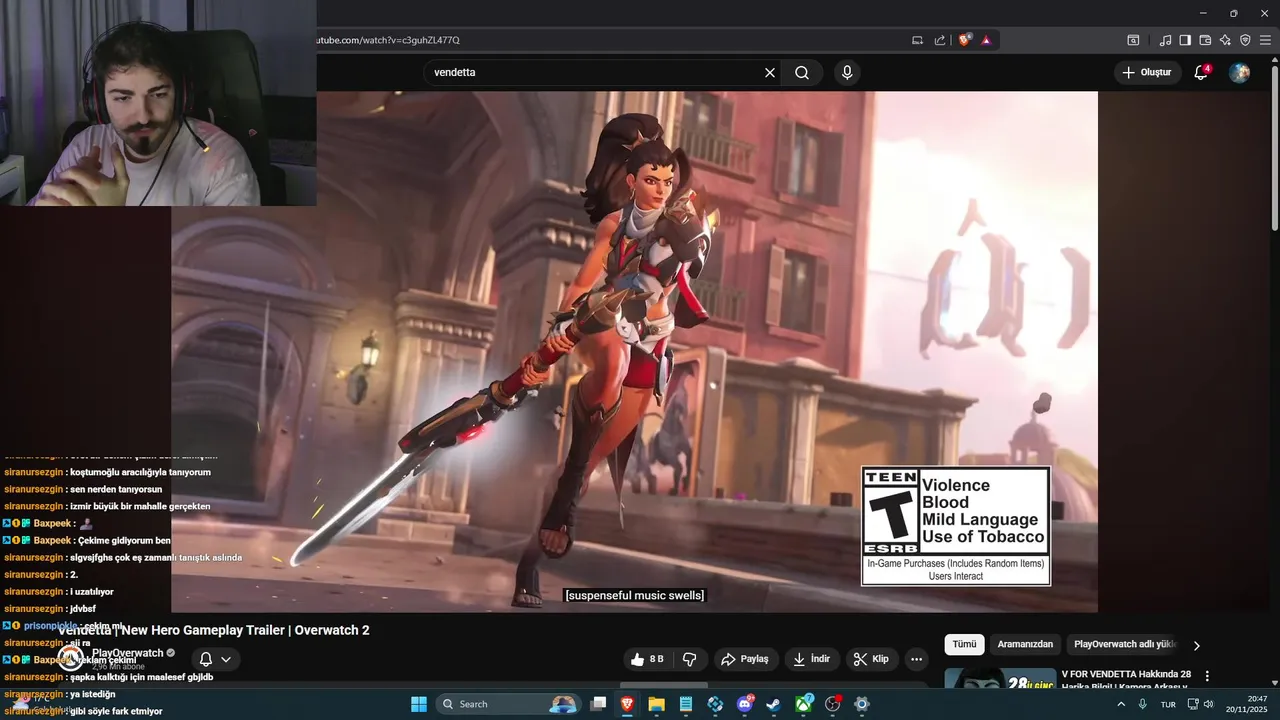
Task: Open YouTube notifications bell
Action: (1201, 73)
